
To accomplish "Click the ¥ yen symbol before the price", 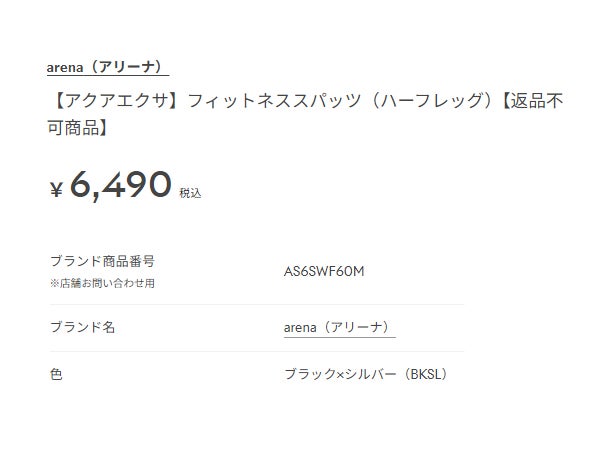I will [57, 189].
